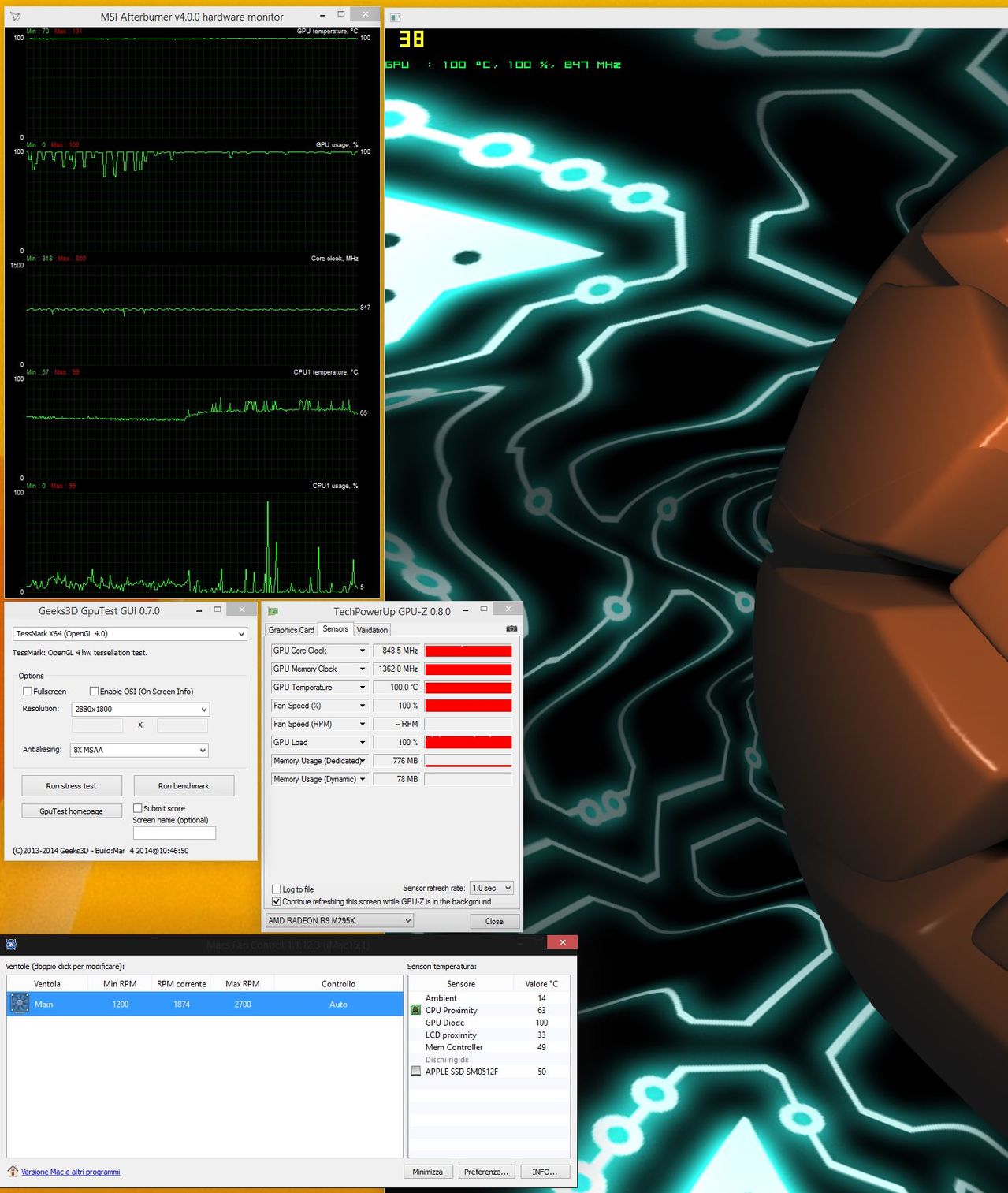Check the Submit score checkbox
Viewport: 1008px width, 1193px height.
138,808
